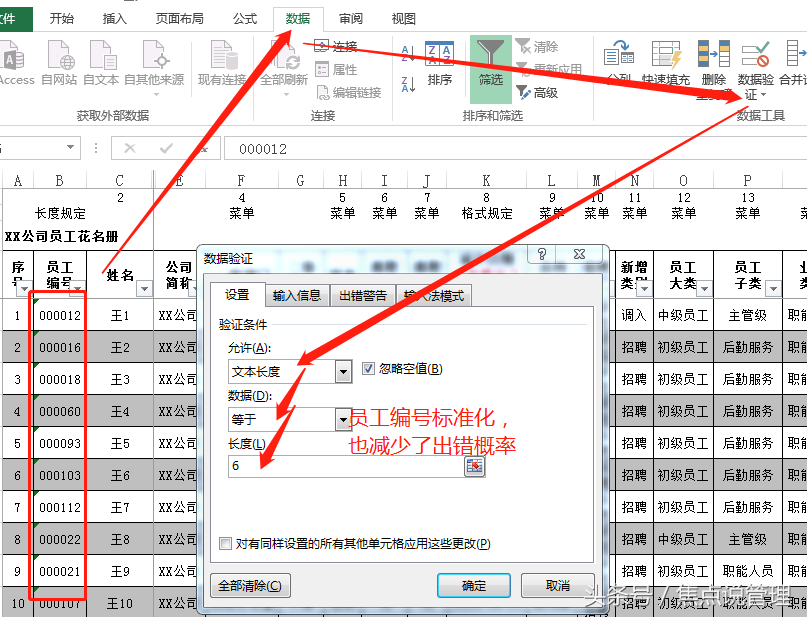Viewport: 807px width, 617px height.
Task: Click the confirm checkmark in the formula bar
Action: coord(166,149)
